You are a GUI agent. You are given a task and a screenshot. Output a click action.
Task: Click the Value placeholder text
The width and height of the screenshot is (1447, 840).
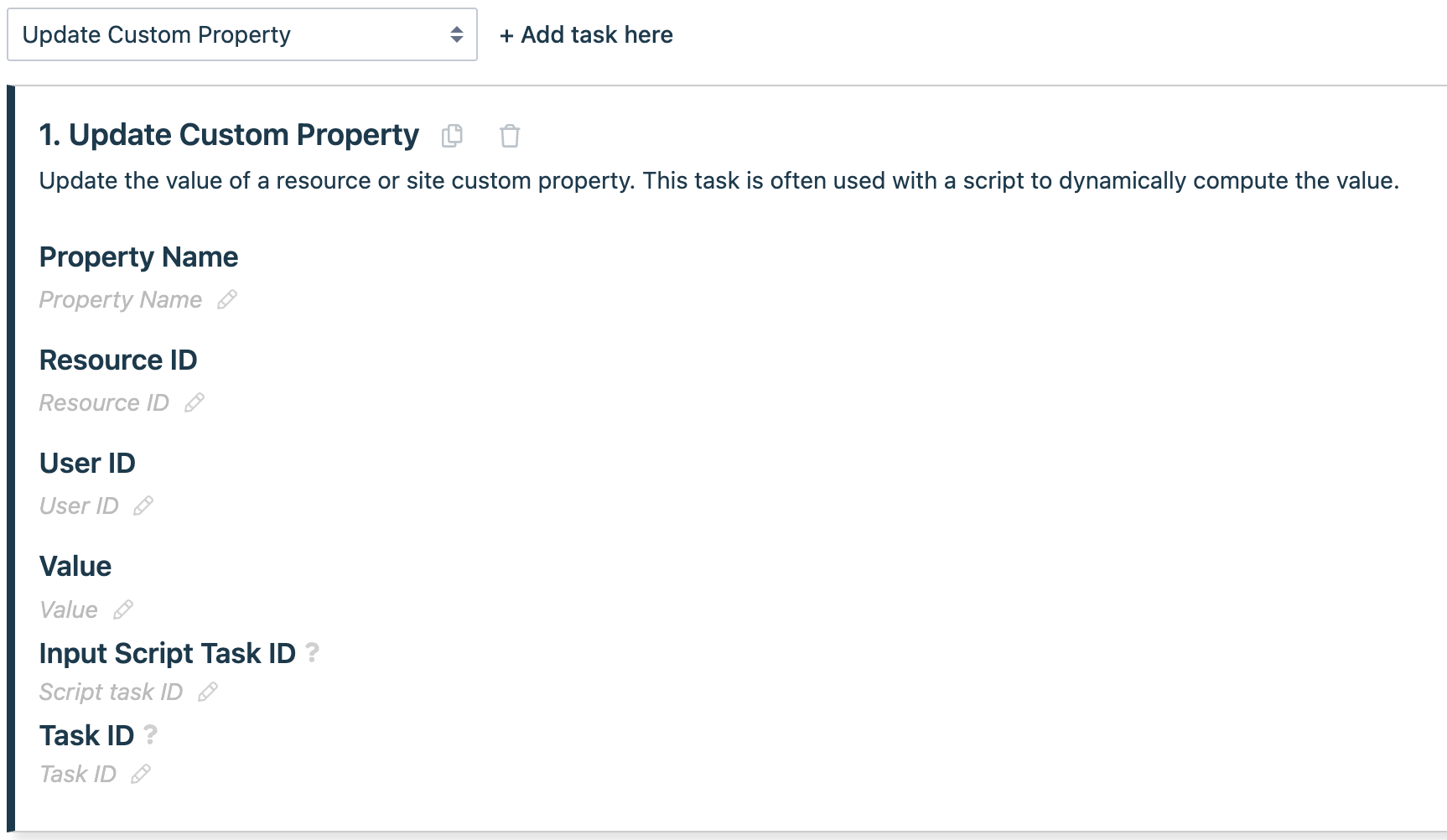[69, 609]
